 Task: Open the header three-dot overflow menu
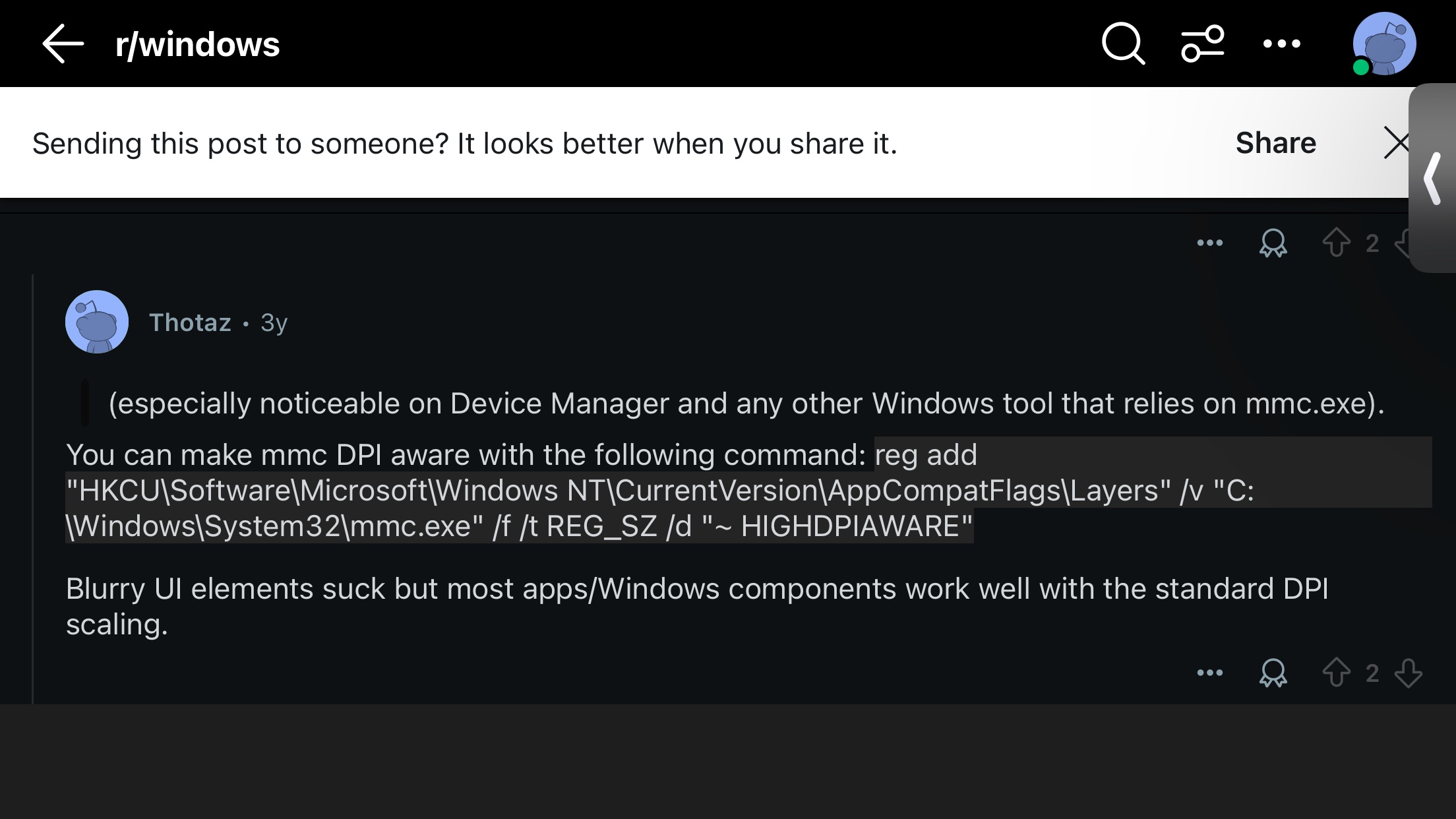tap(1281, 44)
